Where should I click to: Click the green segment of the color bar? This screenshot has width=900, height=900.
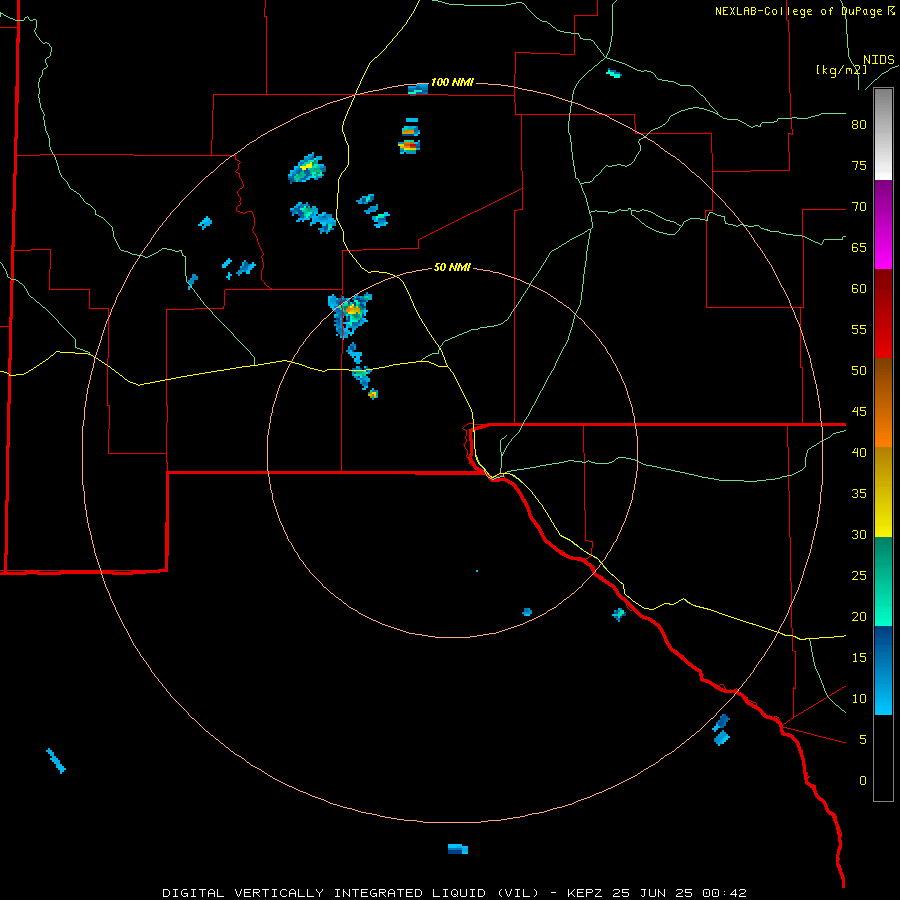883,581
